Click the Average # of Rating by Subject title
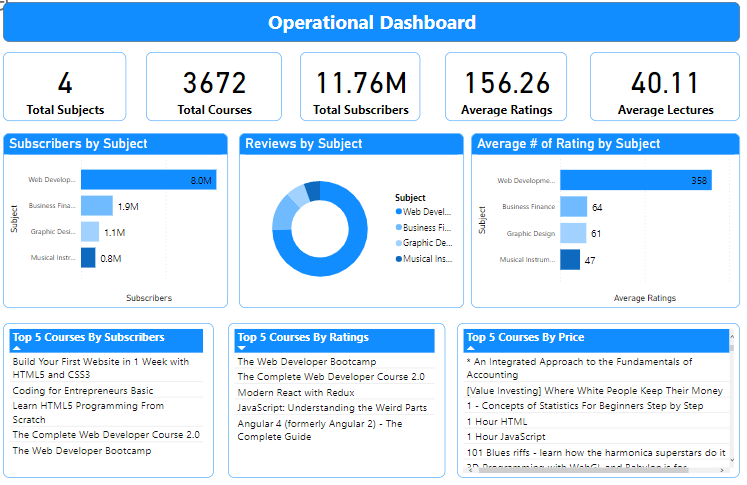Viewport: 747px width, 485px height. 568,143
